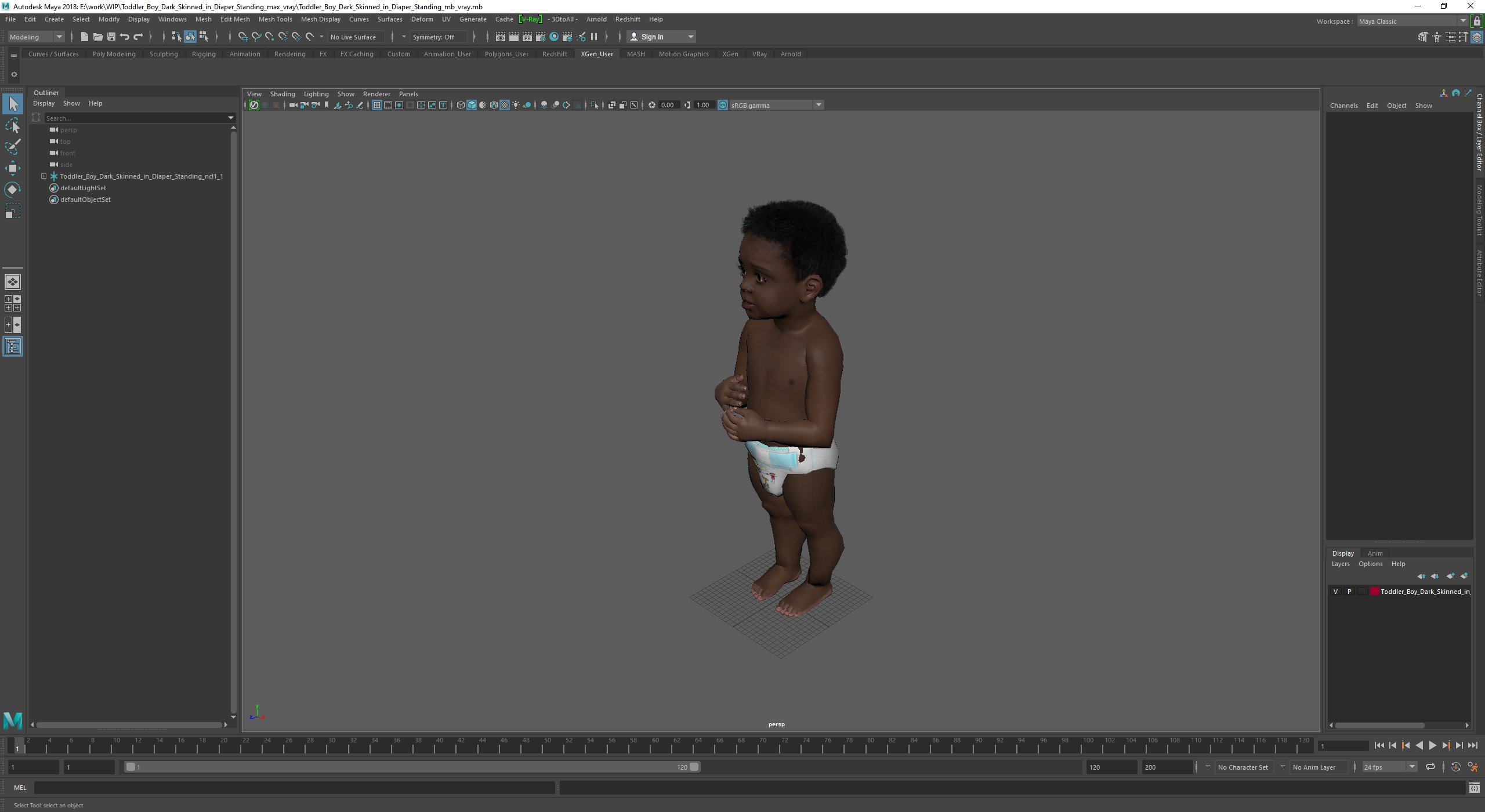The width and height of the screenshot is (1485, 812).
Task: Open the shelf settings gear icon
Action: [14, 74]
